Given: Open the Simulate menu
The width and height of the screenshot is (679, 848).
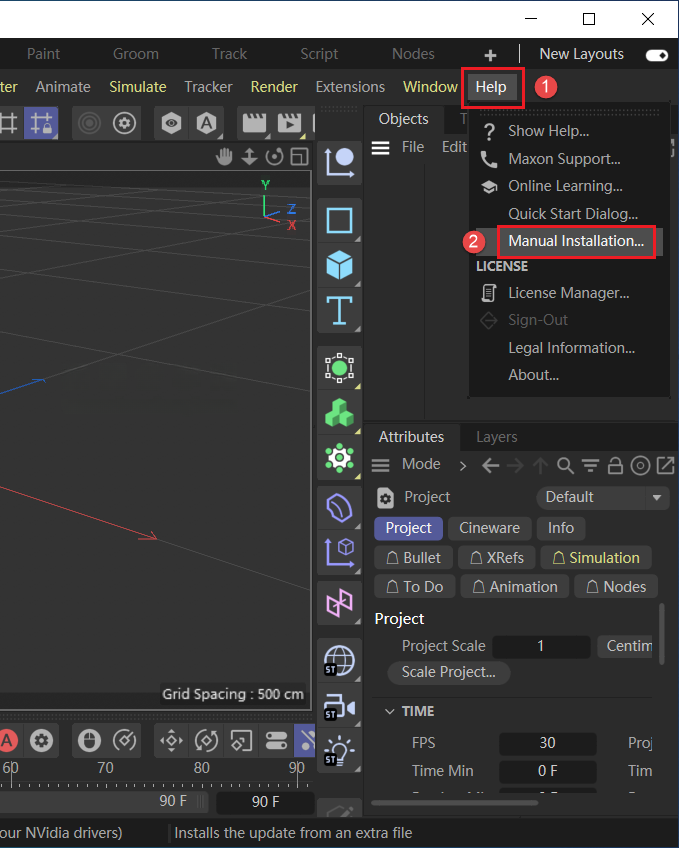Looking at the screenshot, I should click(x=138, y=87).
